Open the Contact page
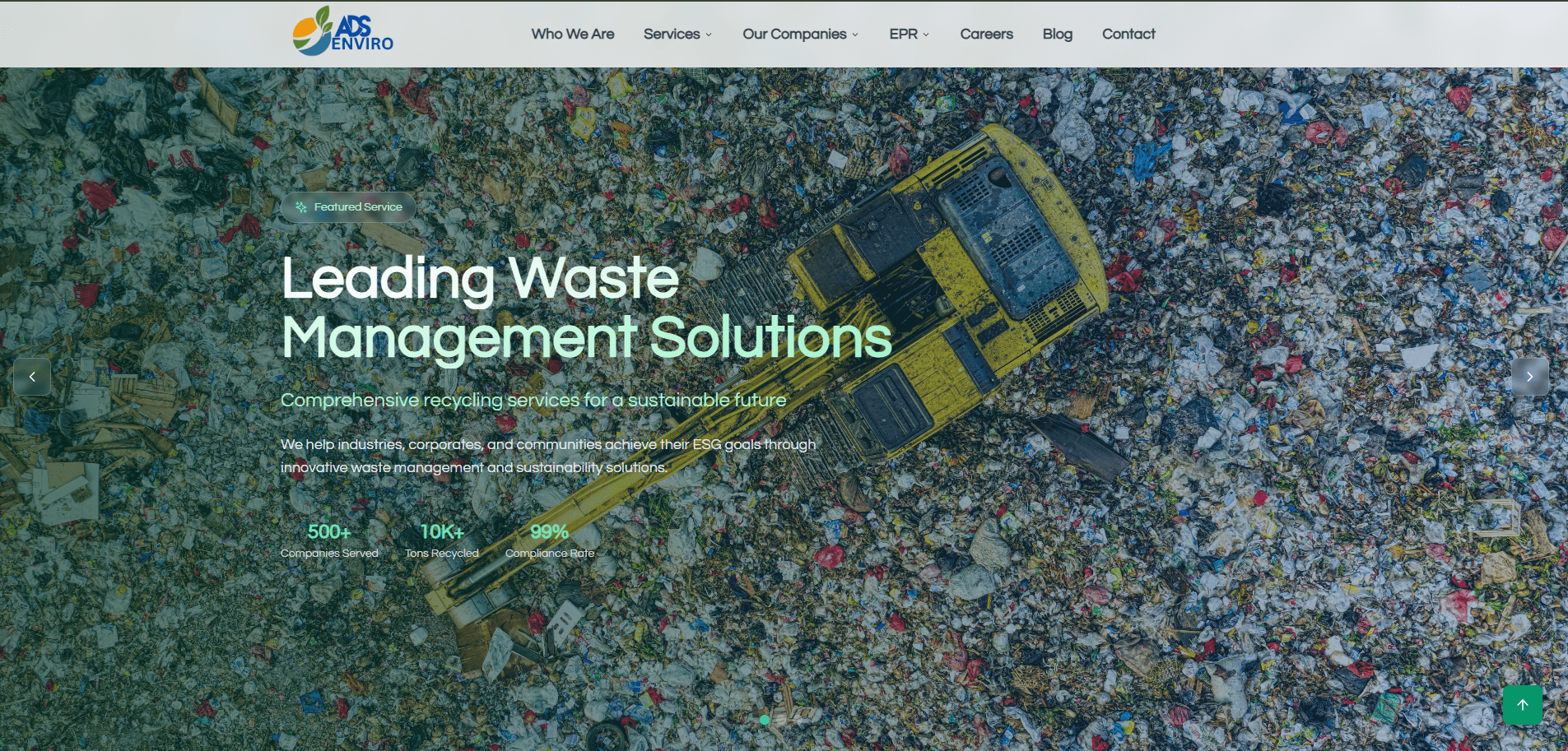The image size is (1568, 751). click(1128, 34)
